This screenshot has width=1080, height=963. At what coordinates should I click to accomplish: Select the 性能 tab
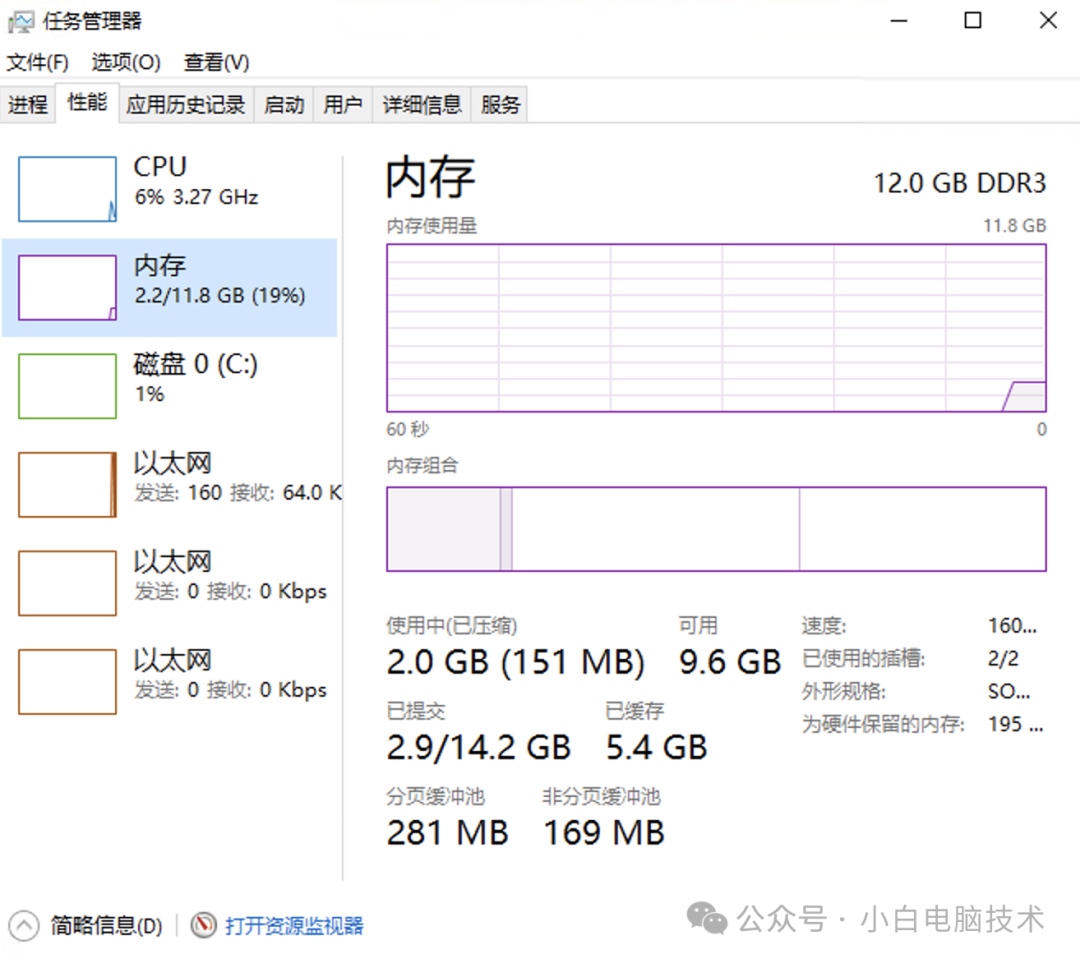[x=87, y=103]
